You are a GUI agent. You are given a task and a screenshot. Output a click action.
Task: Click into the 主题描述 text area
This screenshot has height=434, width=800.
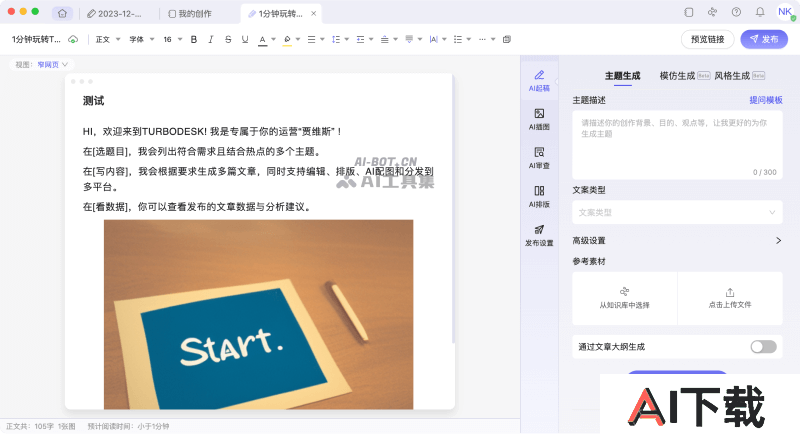click(x=677, y=144)
